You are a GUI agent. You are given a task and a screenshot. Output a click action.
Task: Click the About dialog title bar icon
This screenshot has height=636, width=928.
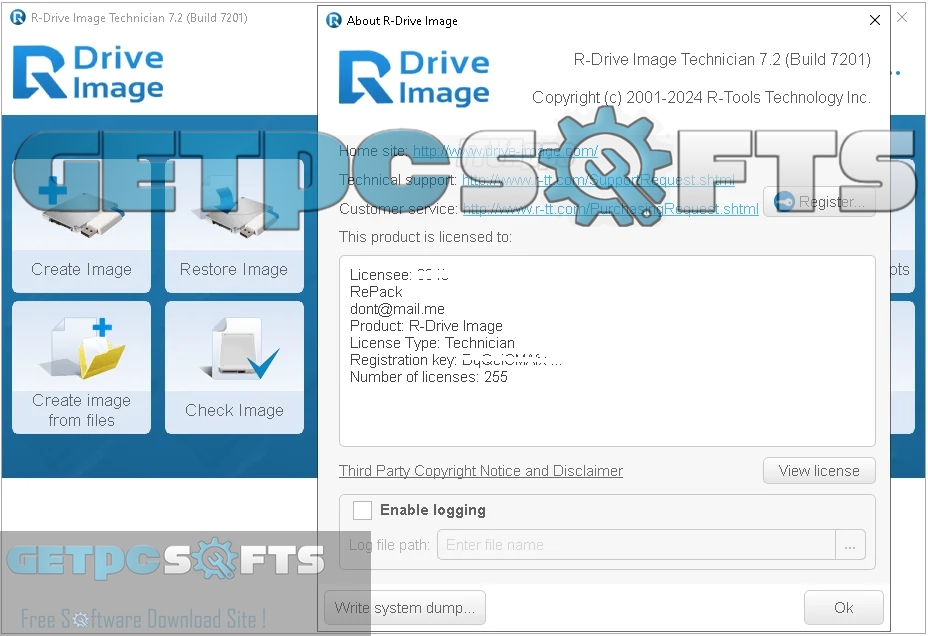(x=334, y=21)
